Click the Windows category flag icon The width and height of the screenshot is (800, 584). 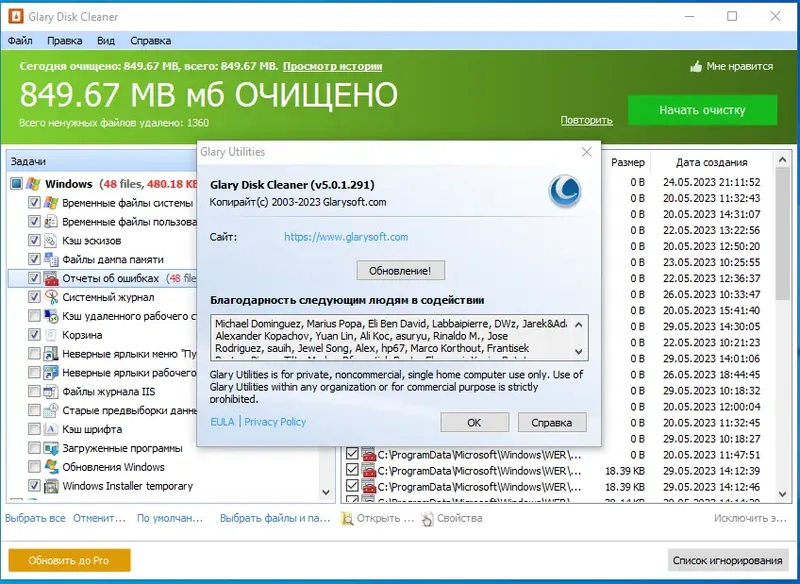[33, 184]
